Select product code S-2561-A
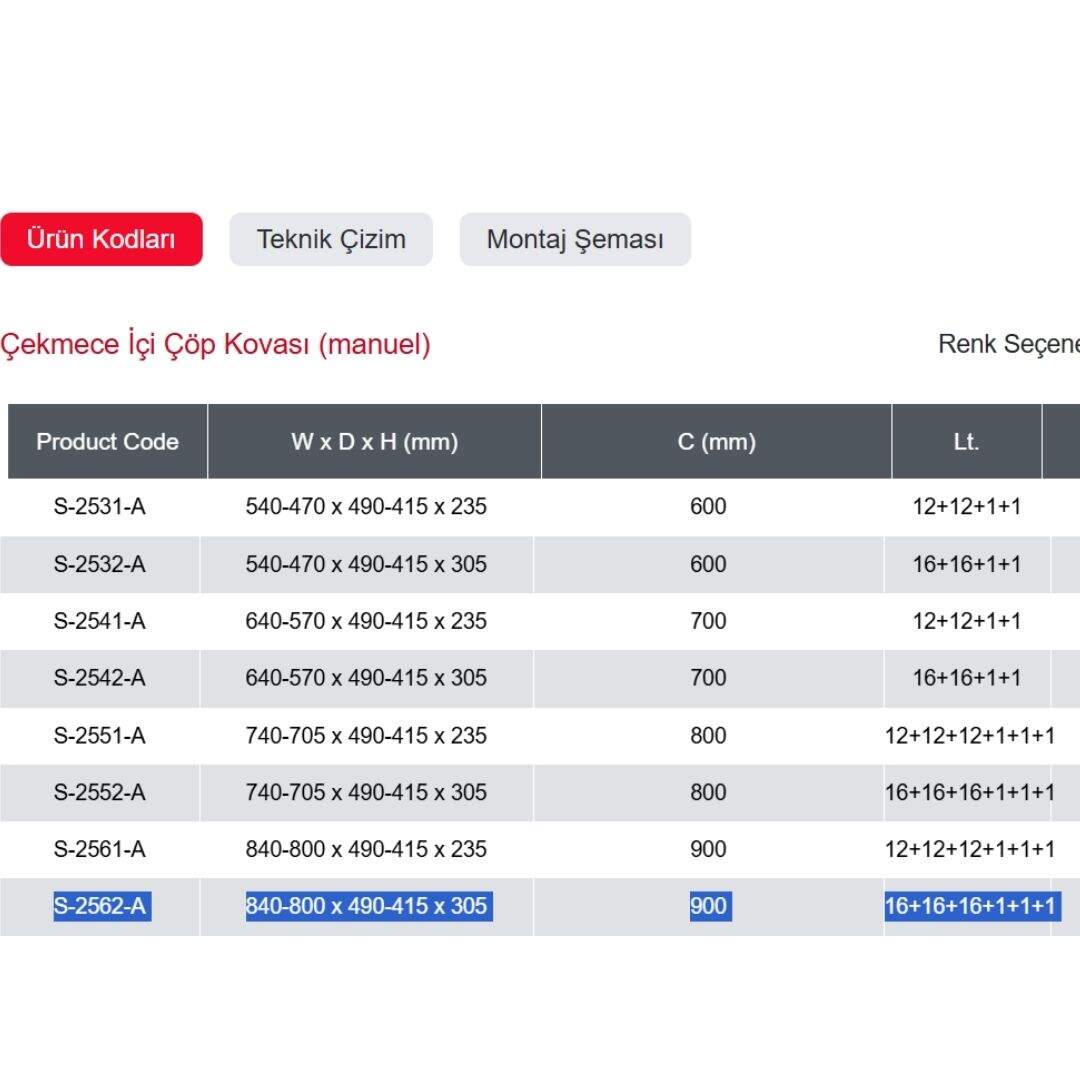Image resolution: width=1080 pixels, height=1080 pixels. [x=100, y=850]
